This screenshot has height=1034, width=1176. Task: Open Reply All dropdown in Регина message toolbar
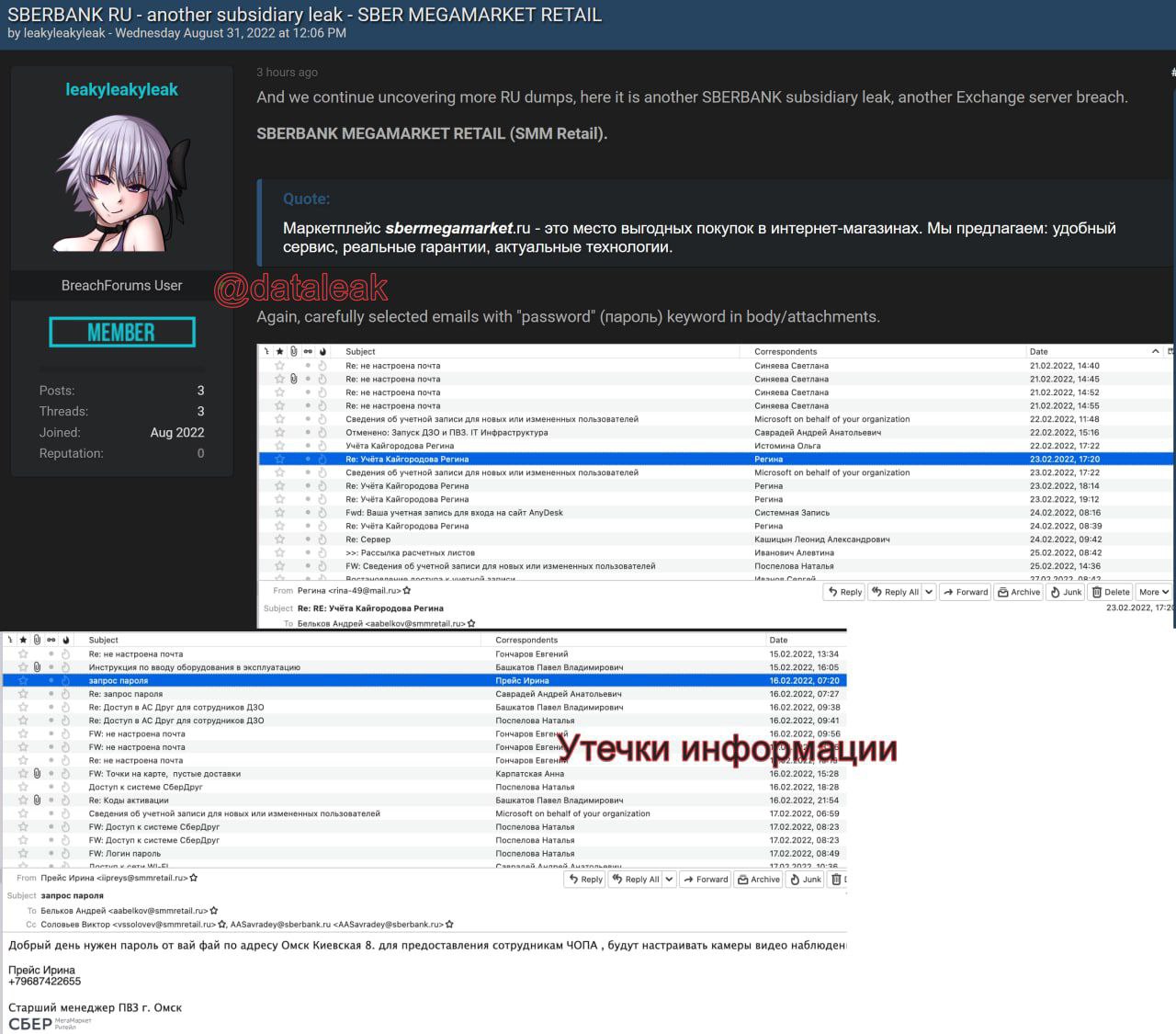929,592
